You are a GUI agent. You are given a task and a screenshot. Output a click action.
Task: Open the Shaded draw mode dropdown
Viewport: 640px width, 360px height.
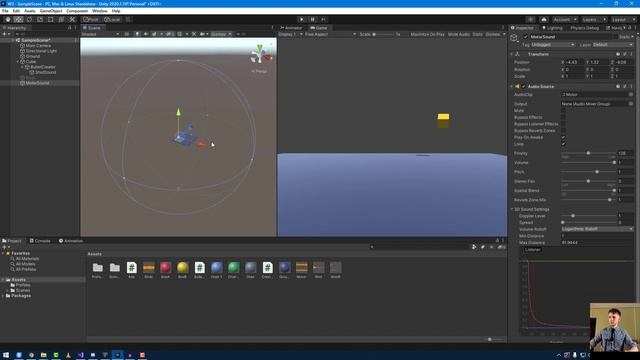100,34
